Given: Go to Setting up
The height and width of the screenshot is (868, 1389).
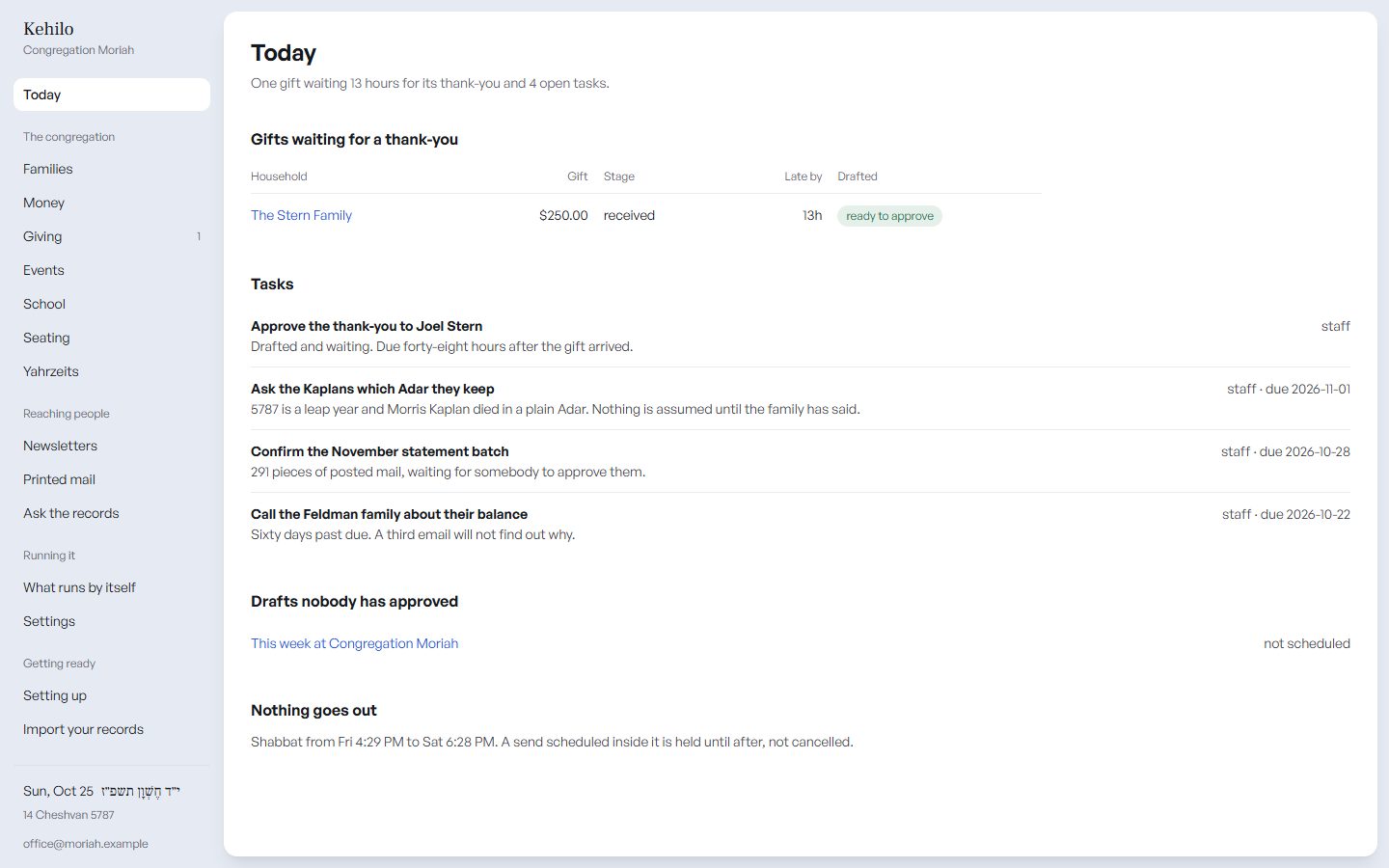Looking at the screenshot, I should (112, 695).
